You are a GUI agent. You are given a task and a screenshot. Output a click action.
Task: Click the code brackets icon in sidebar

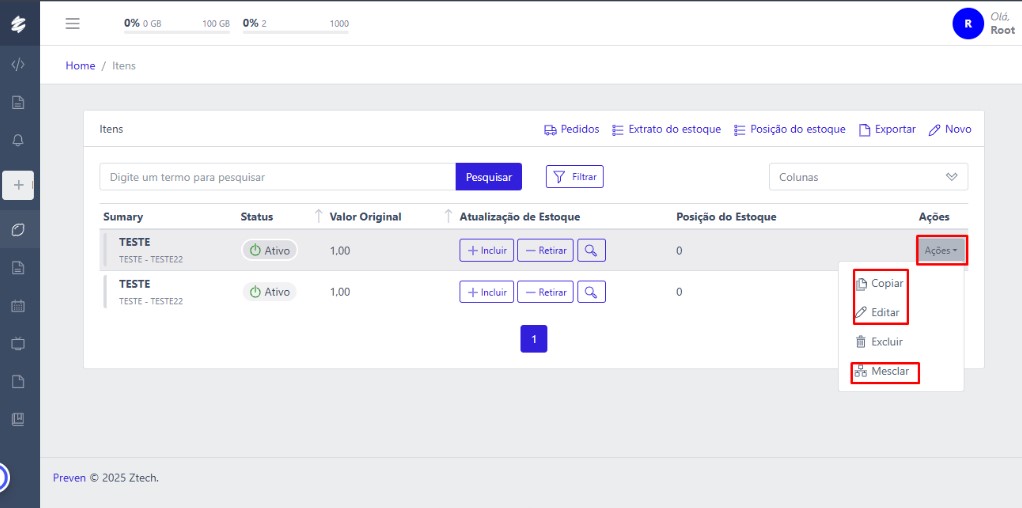pos(18,65)
